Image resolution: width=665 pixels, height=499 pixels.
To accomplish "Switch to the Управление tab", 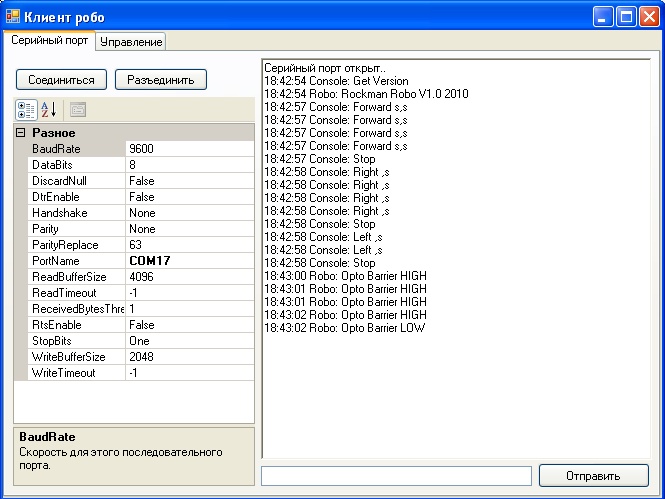I will 131,41.
